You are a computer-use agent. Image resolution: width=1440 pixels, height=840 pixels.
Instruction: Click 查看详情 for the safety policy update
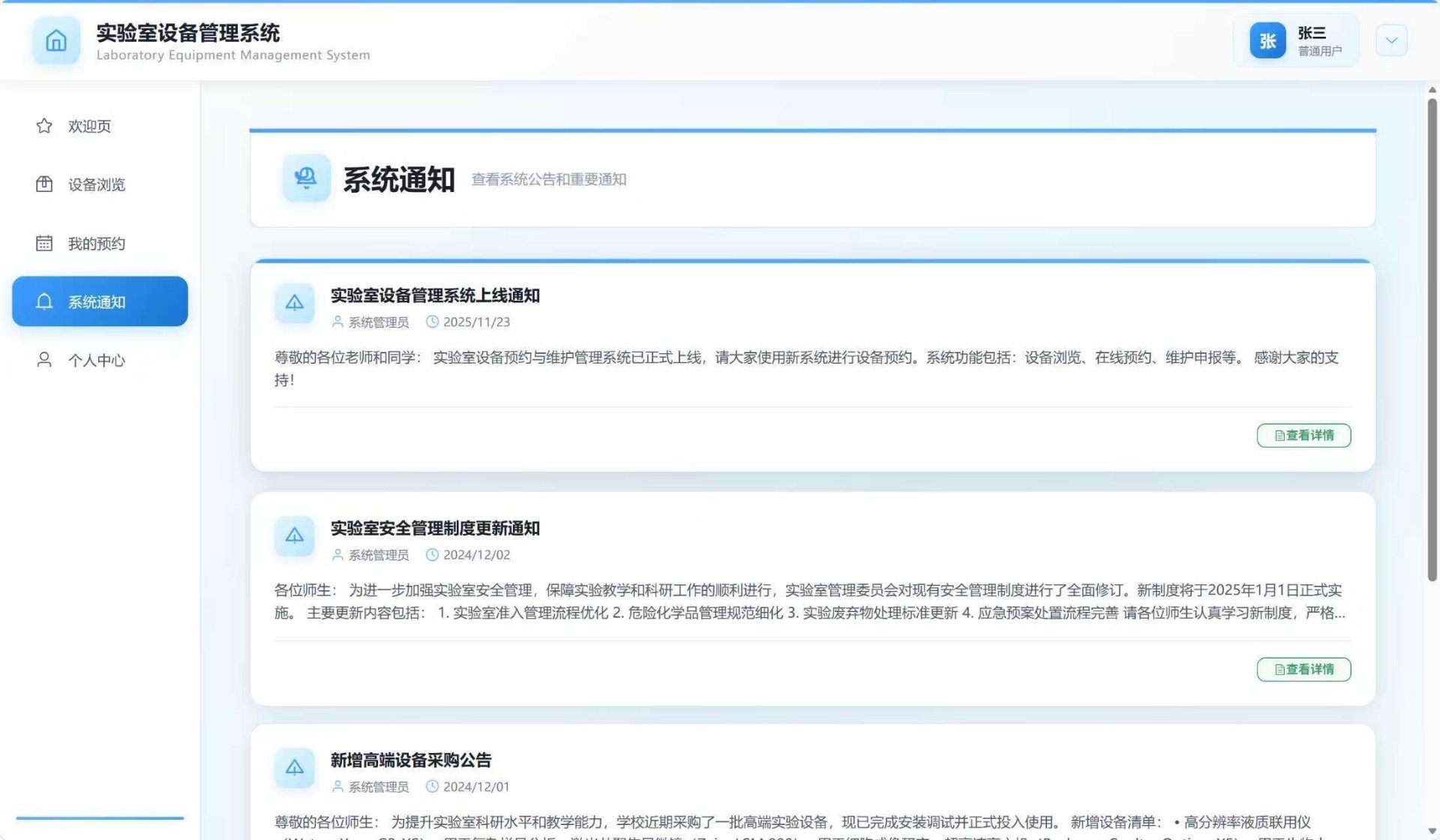click(x=1303, y=669)
